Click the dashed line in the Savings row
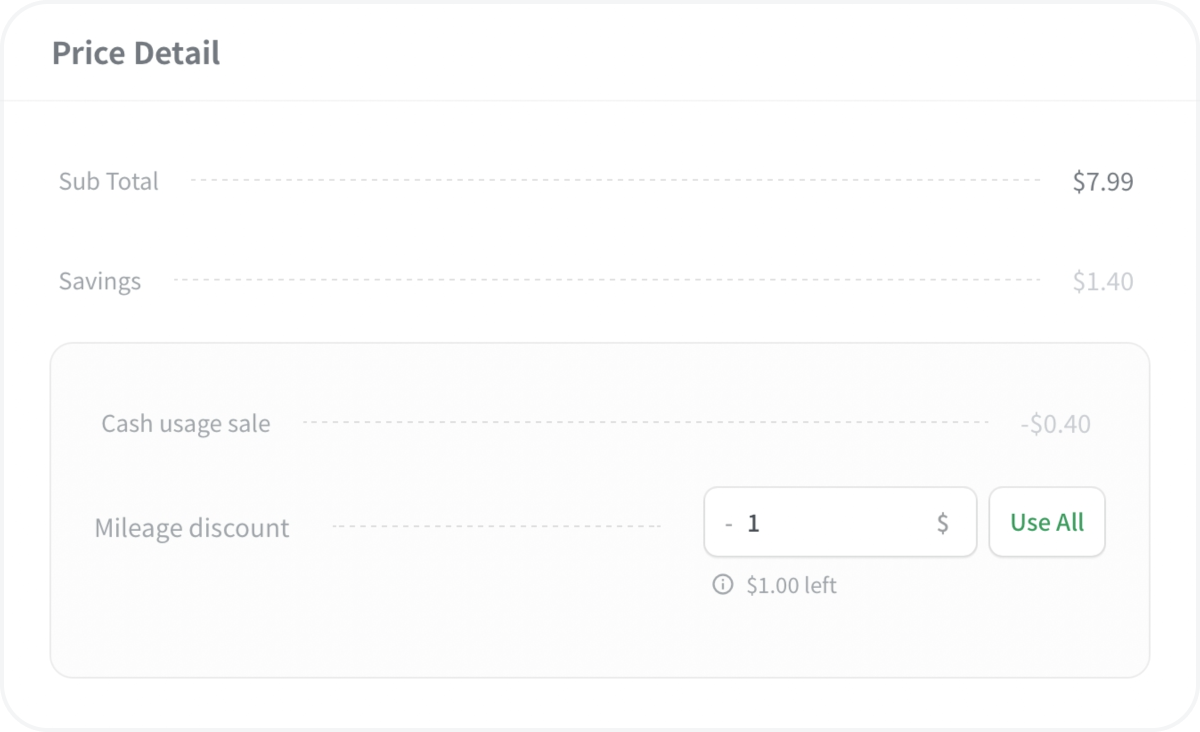This screenshot has width=1200, height=732. (607, 281)
